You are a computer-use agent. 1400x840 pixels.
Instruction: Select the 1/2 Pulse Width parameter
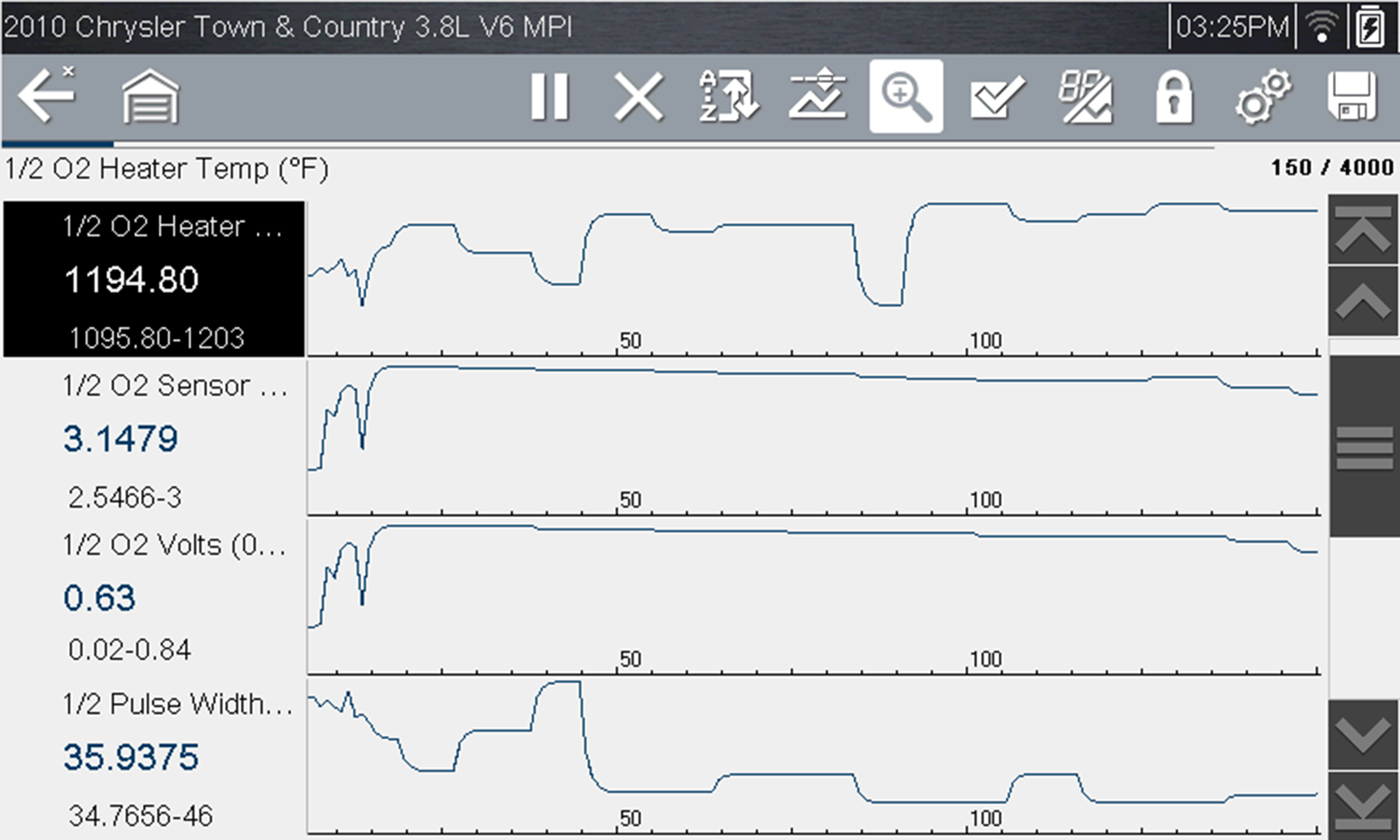[154, 758]
